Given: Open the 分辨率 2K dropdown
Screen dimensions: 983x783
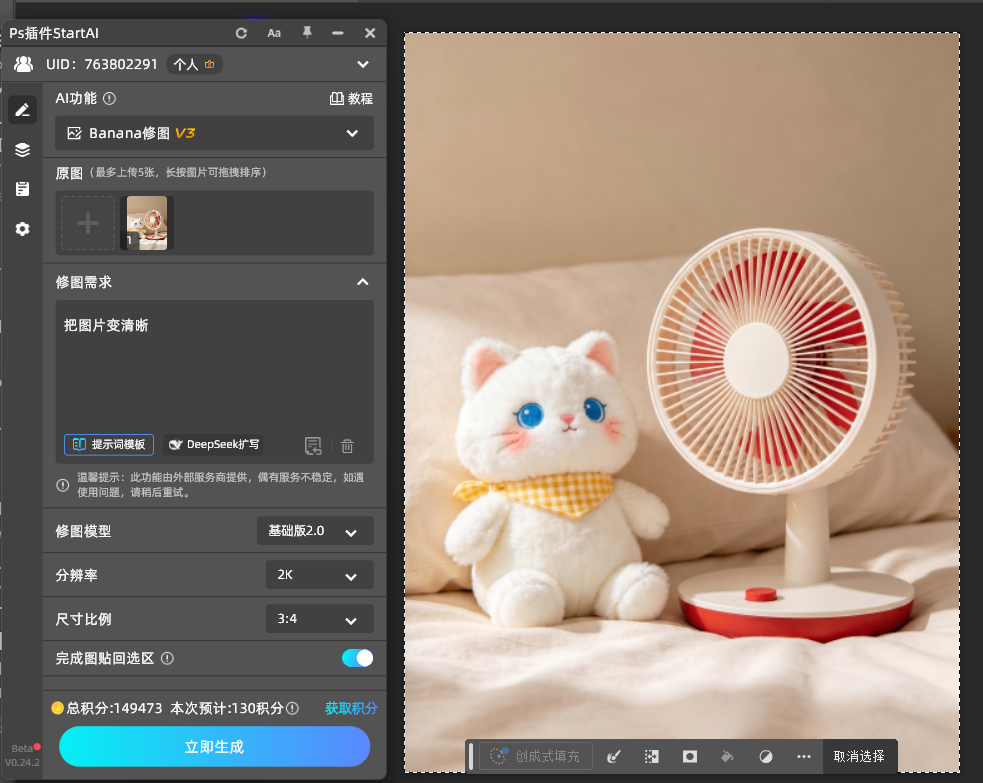Looking at the screenshot, I should [x=320, y=575].
